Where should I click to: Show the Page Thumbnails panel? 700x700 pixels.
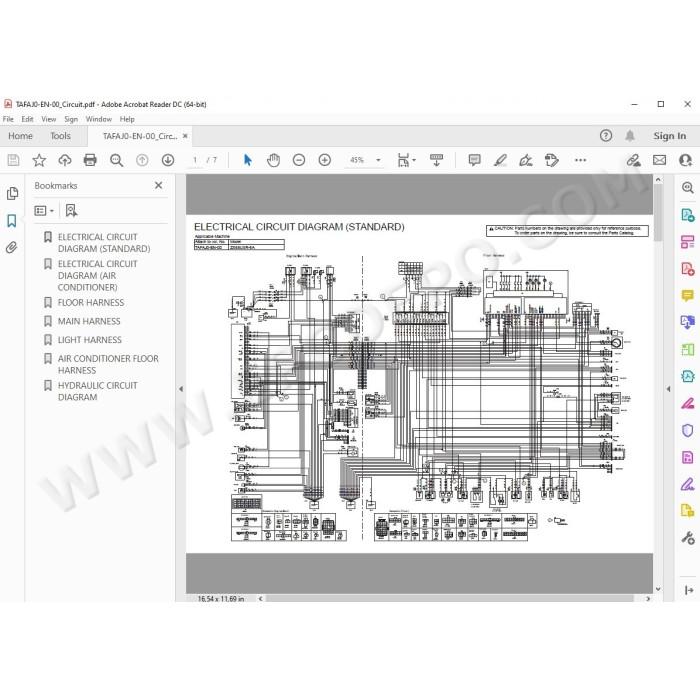point(12,193)
